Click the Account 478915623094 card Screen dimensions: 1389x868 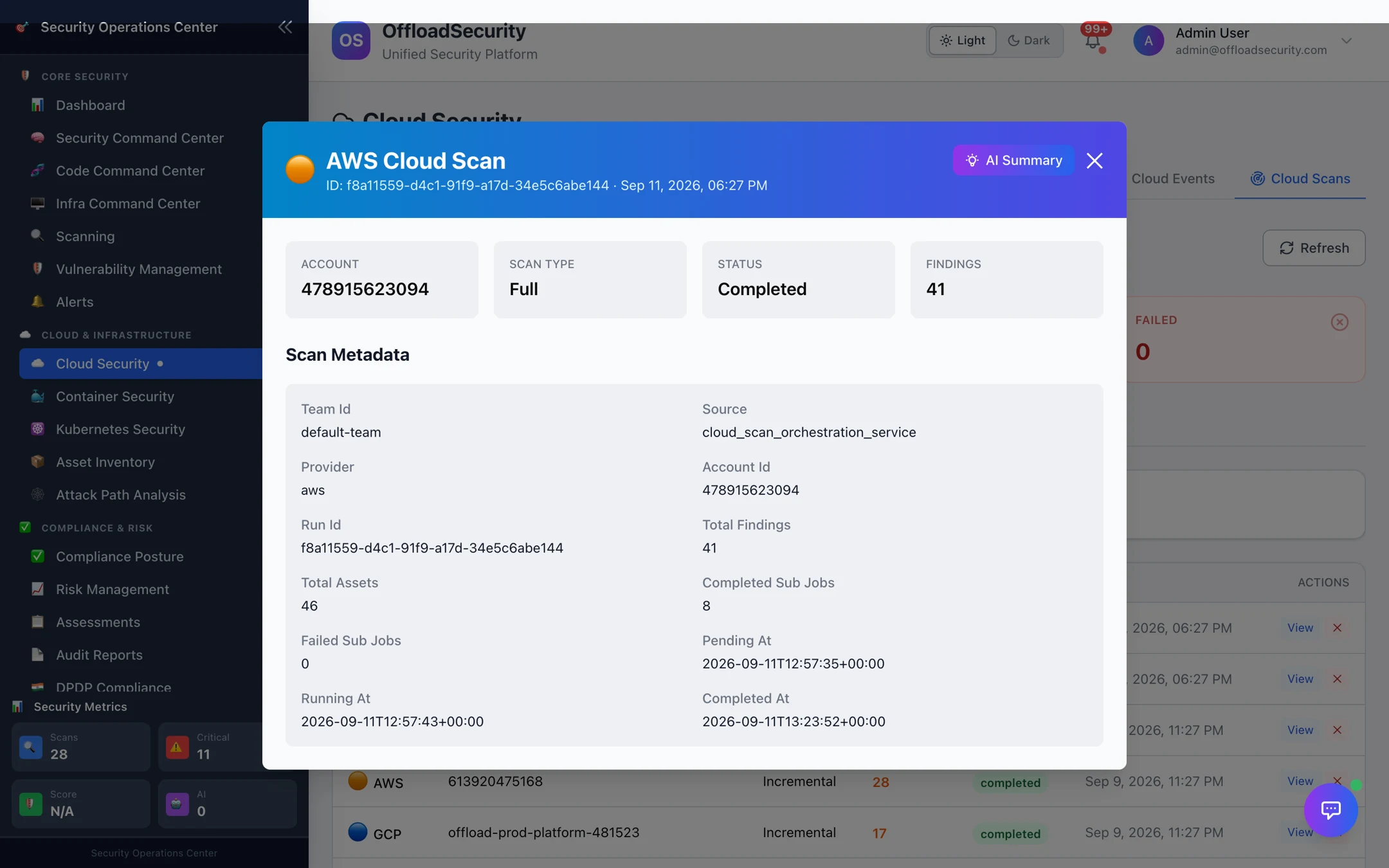pos(382,280)
